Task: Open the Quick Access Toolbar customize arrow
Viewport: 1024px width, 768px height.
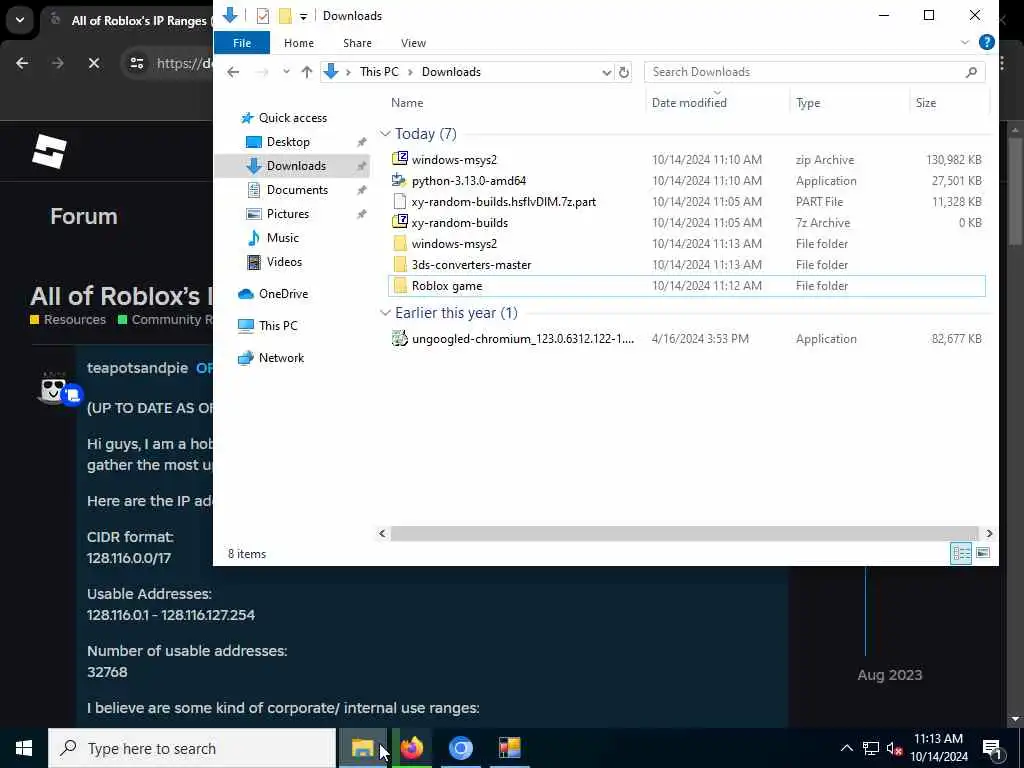Action: pos(303,16)
